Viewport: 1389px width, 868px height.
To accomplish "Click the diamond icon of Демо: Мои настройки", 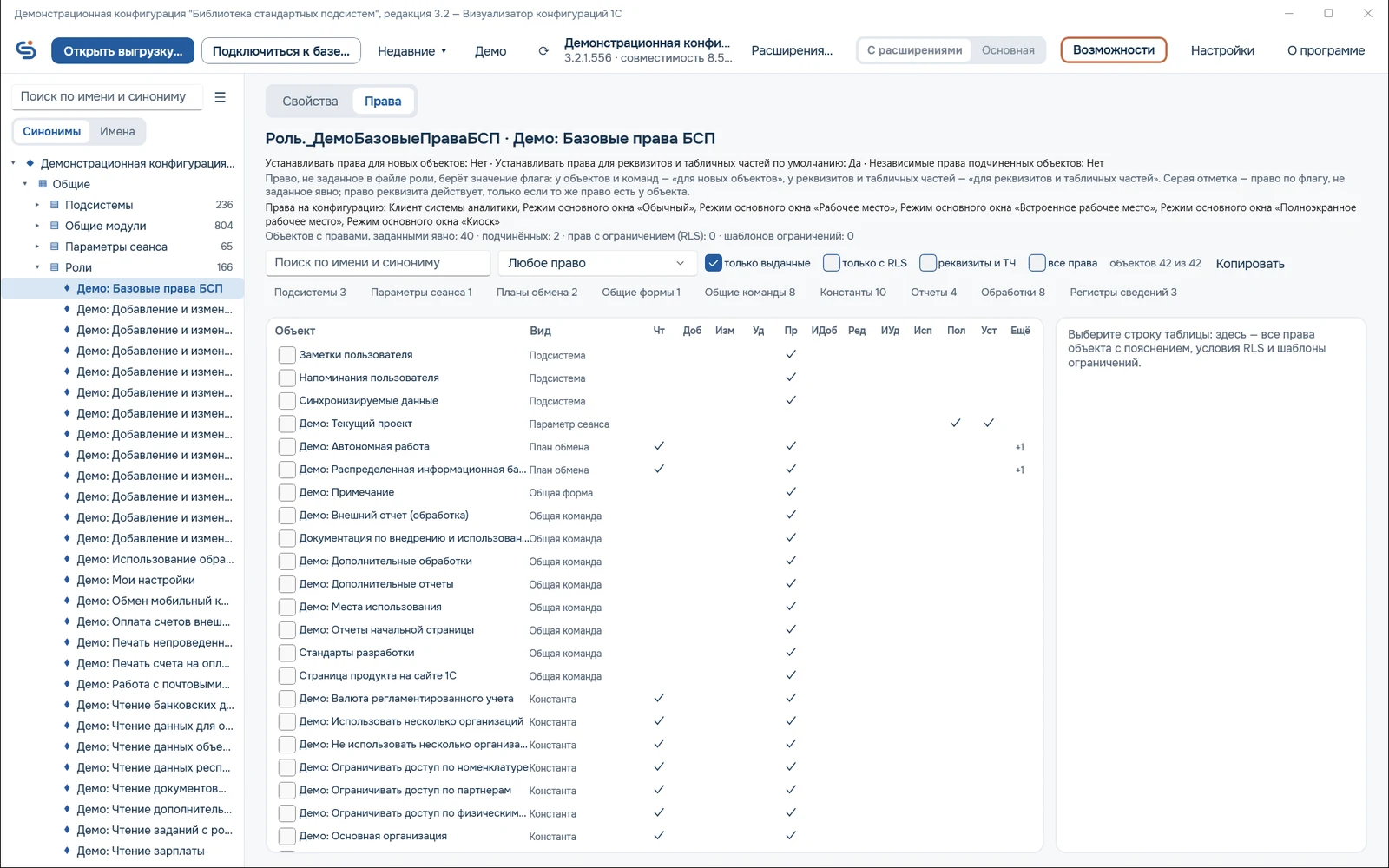I will pyautogui.click(x=67, y=580).
